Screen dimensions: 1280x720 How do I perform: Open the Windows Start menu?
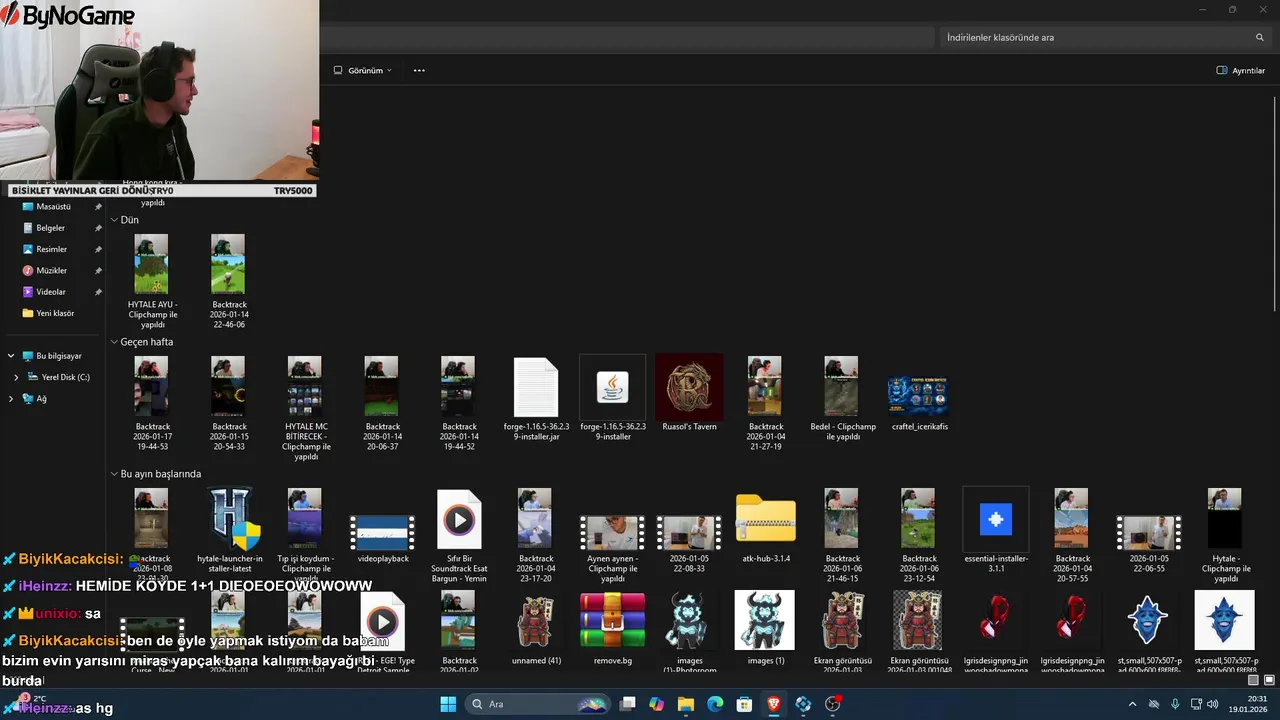tap(448, 704)
